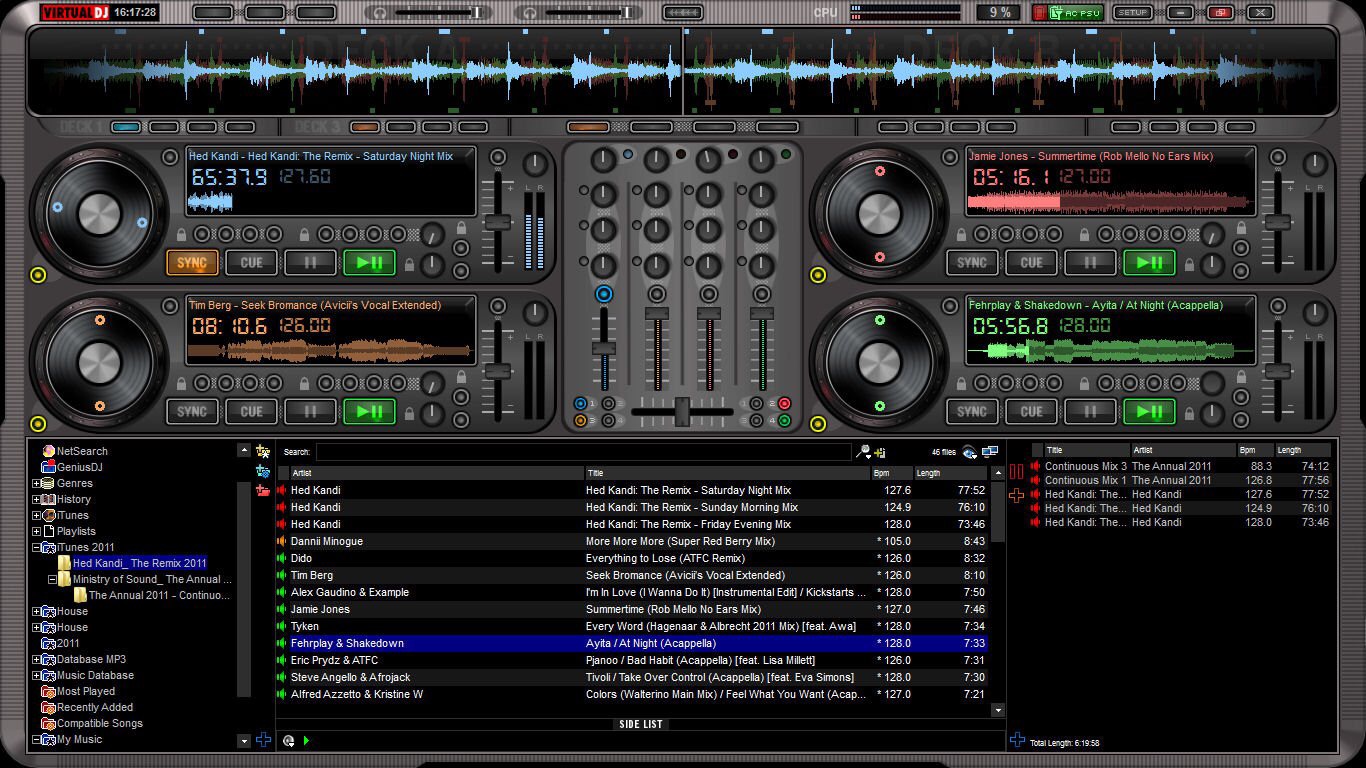
Task: Click the green AC PSU indicator
Action: coord(1076,13)
